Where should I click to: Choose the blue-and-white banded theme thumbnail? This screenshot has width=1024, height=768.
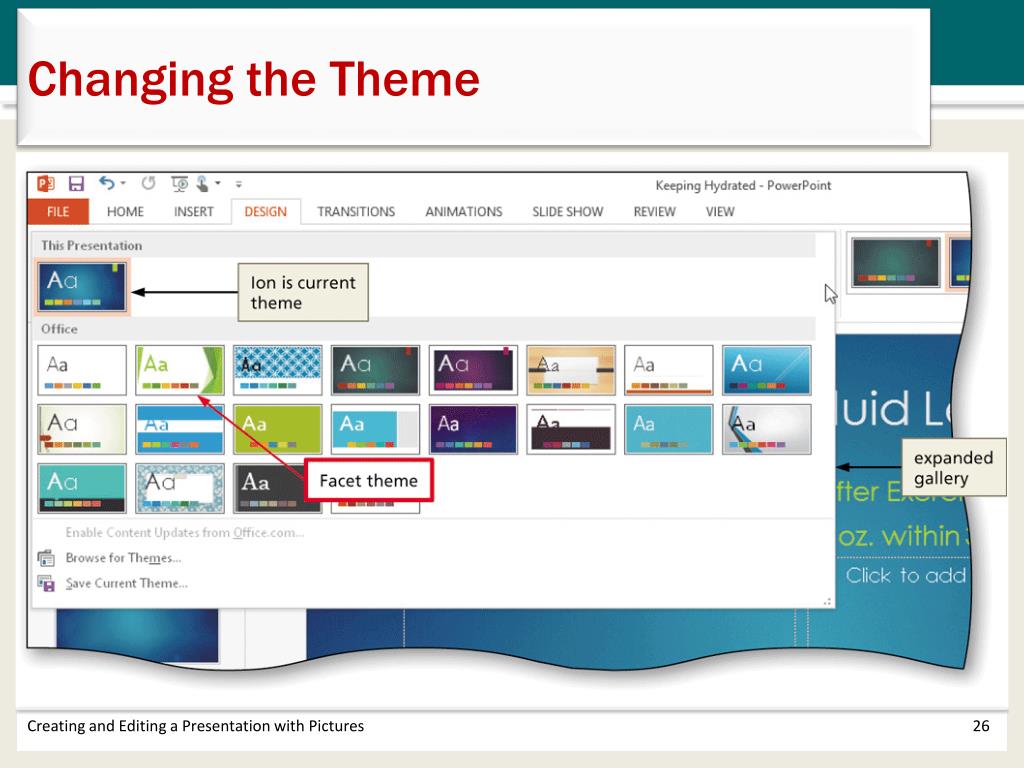(x=180, y=429)
